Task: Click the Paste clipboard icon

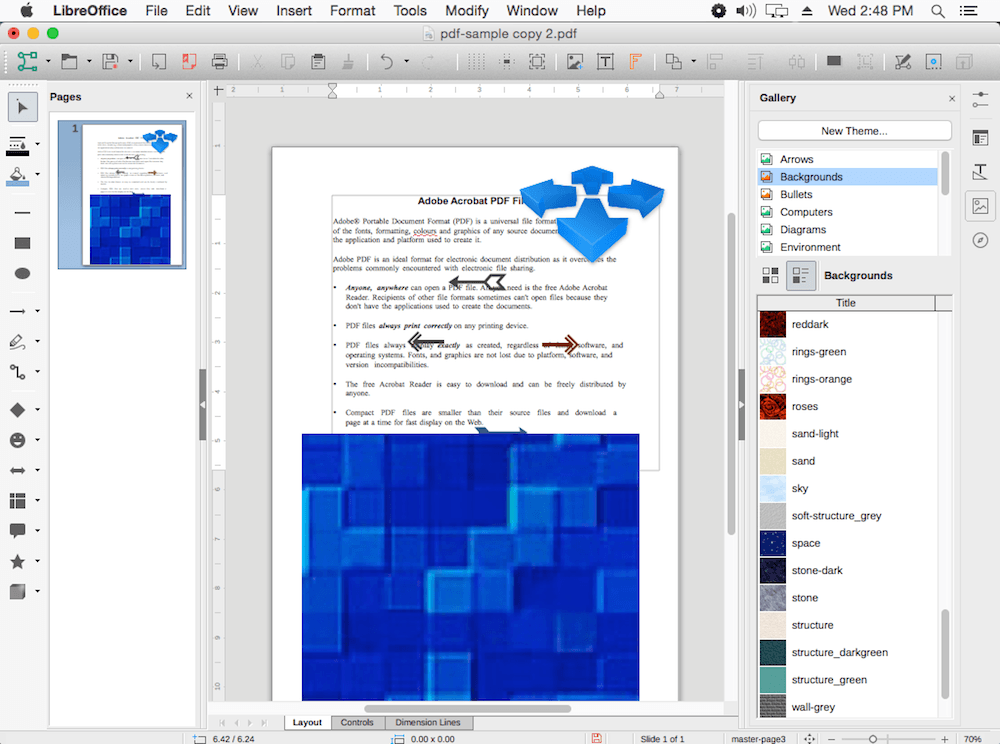Action: click(318, 61)
